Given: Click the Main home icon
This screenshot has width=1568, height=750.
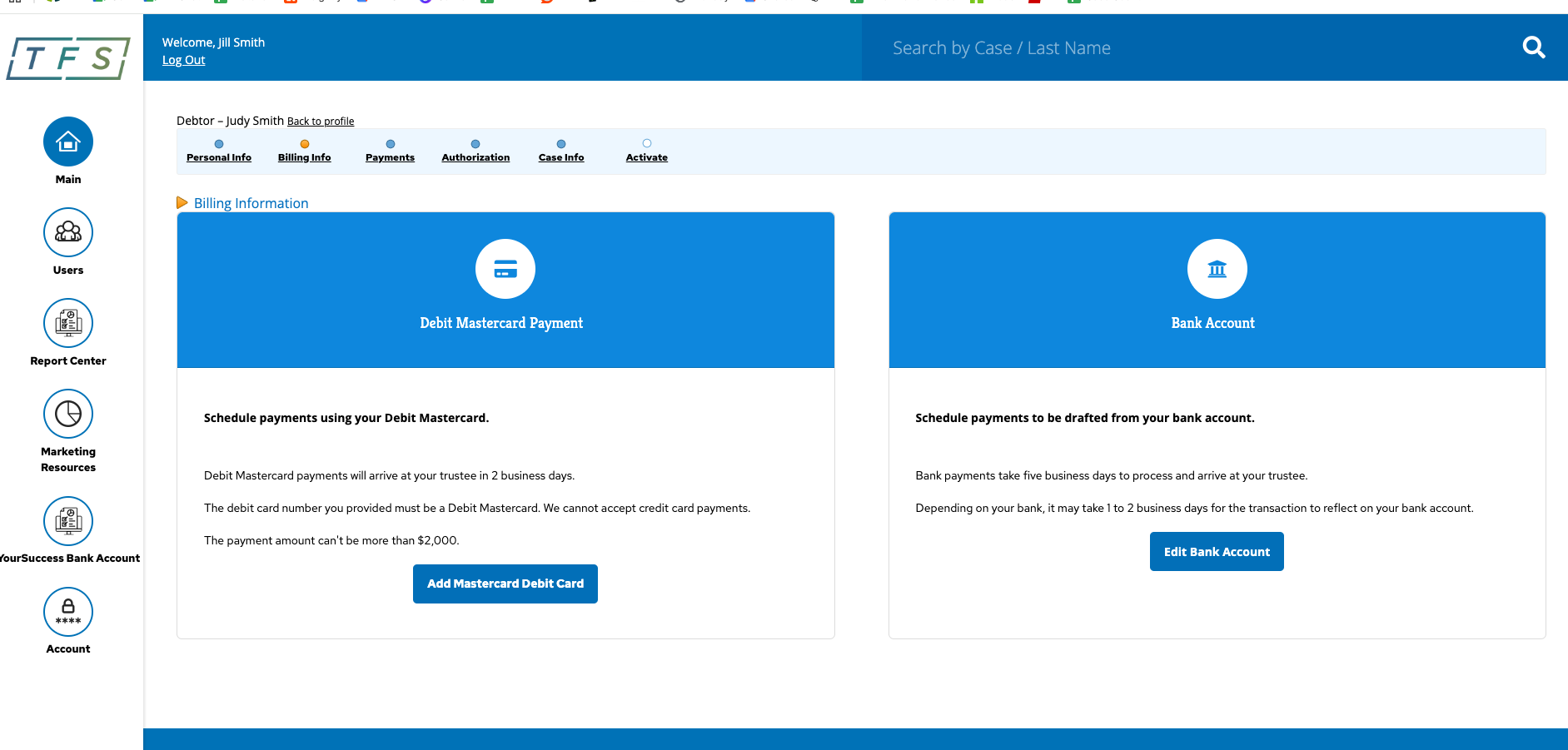Looking at the screenshot, I should (x=68, y=142).
